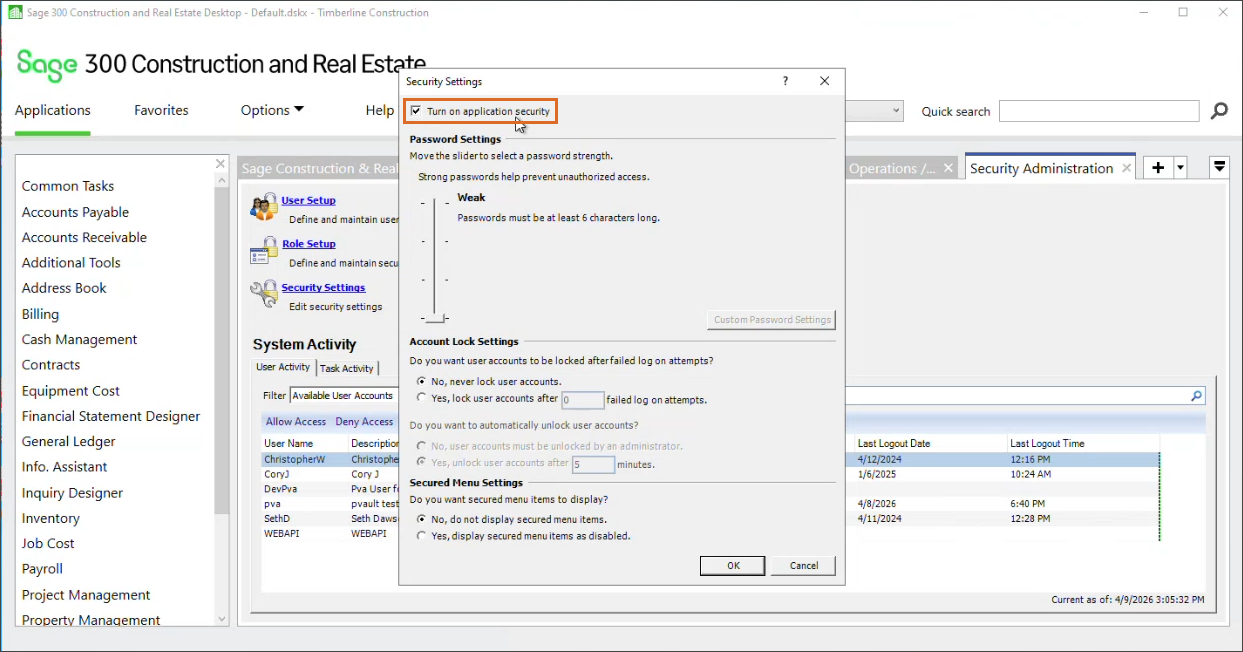Open the Options dropdown menu
Image resolution: width=1243 pixels, height=652 pixels.
point(272,110)
